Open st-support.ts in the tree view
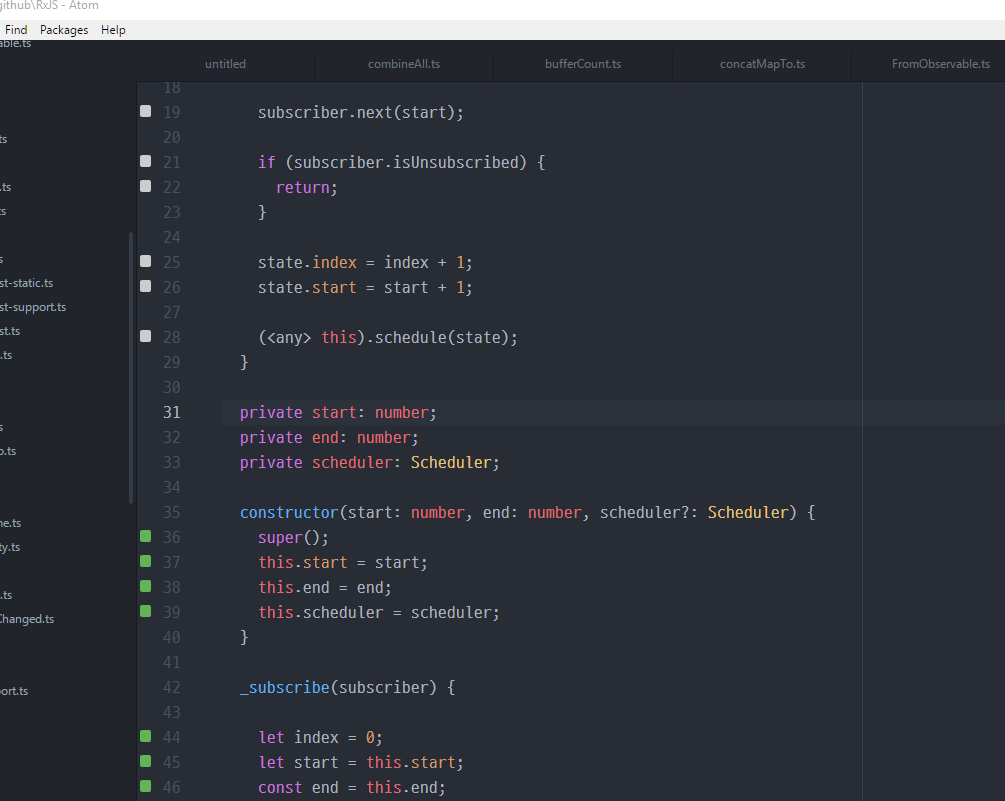The image size is (1005, 801). click(x=33, y=307)
